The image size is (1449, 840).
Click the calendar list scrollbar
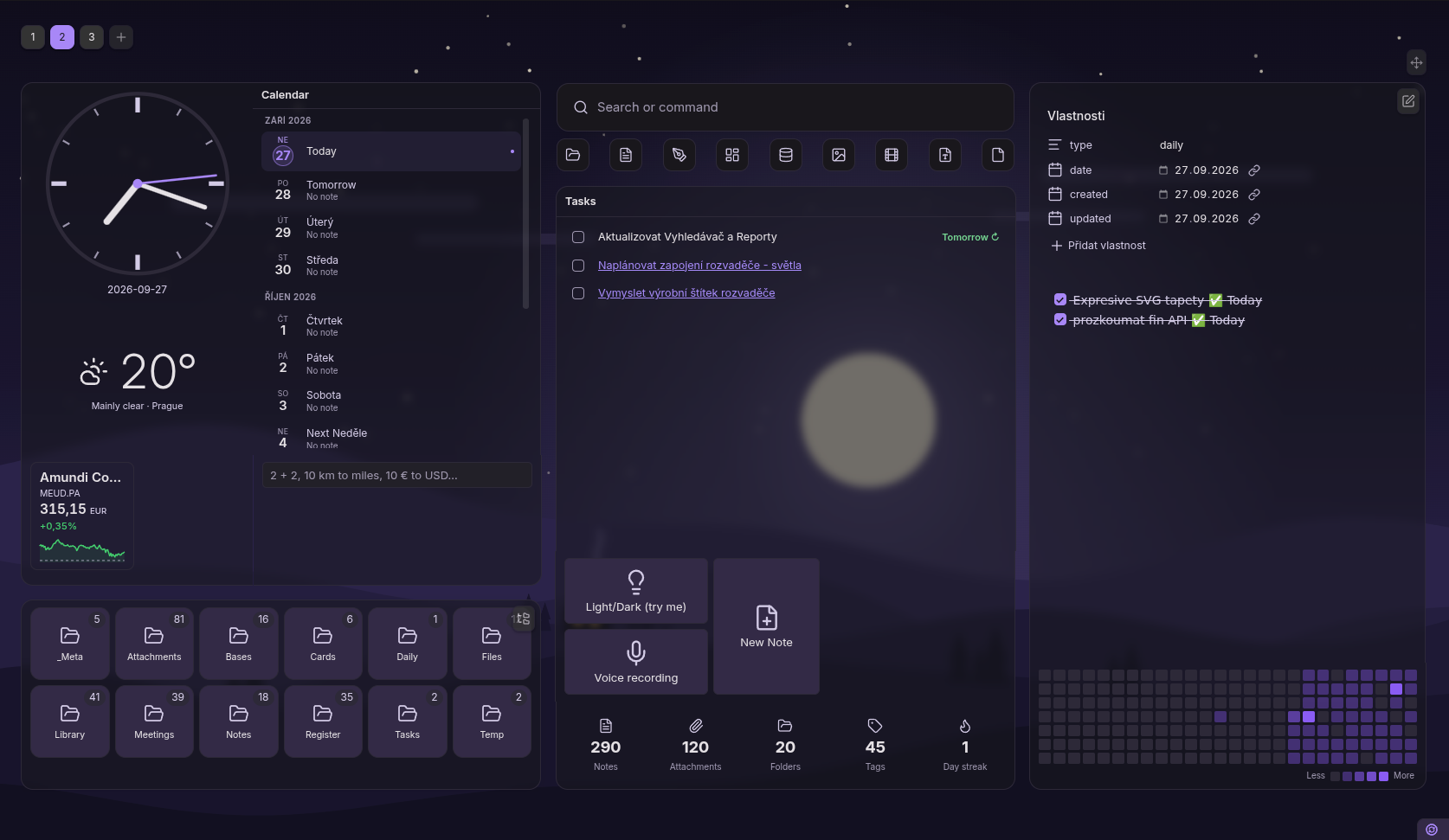(x=525, y=214)
